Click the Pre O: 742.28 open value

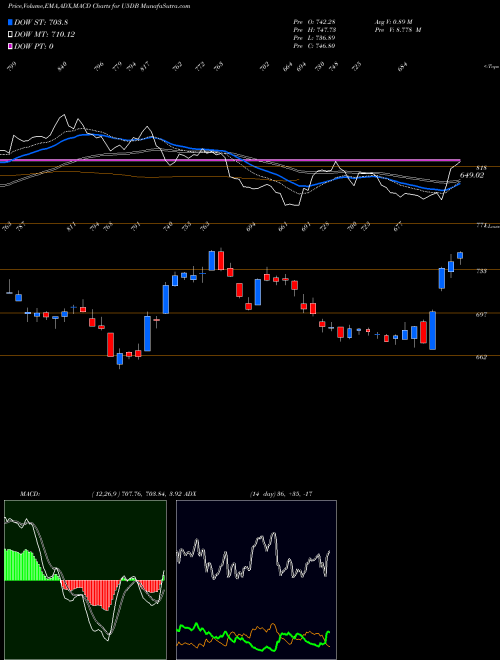click(314, 22)
